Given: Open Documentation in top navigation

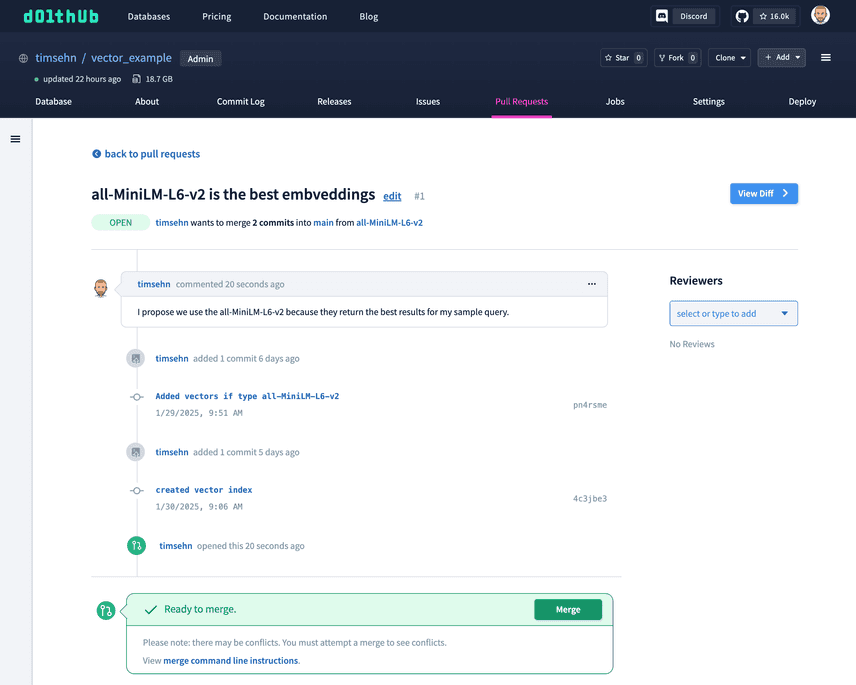Looking at the screenshot, I should tap(295, 16).
